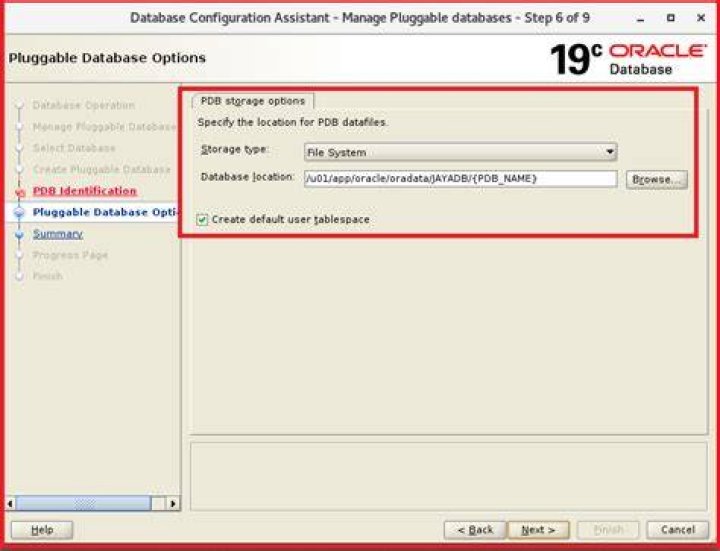Click the Next button
This screenshot has height=551, width=720.
pos(538,530)
